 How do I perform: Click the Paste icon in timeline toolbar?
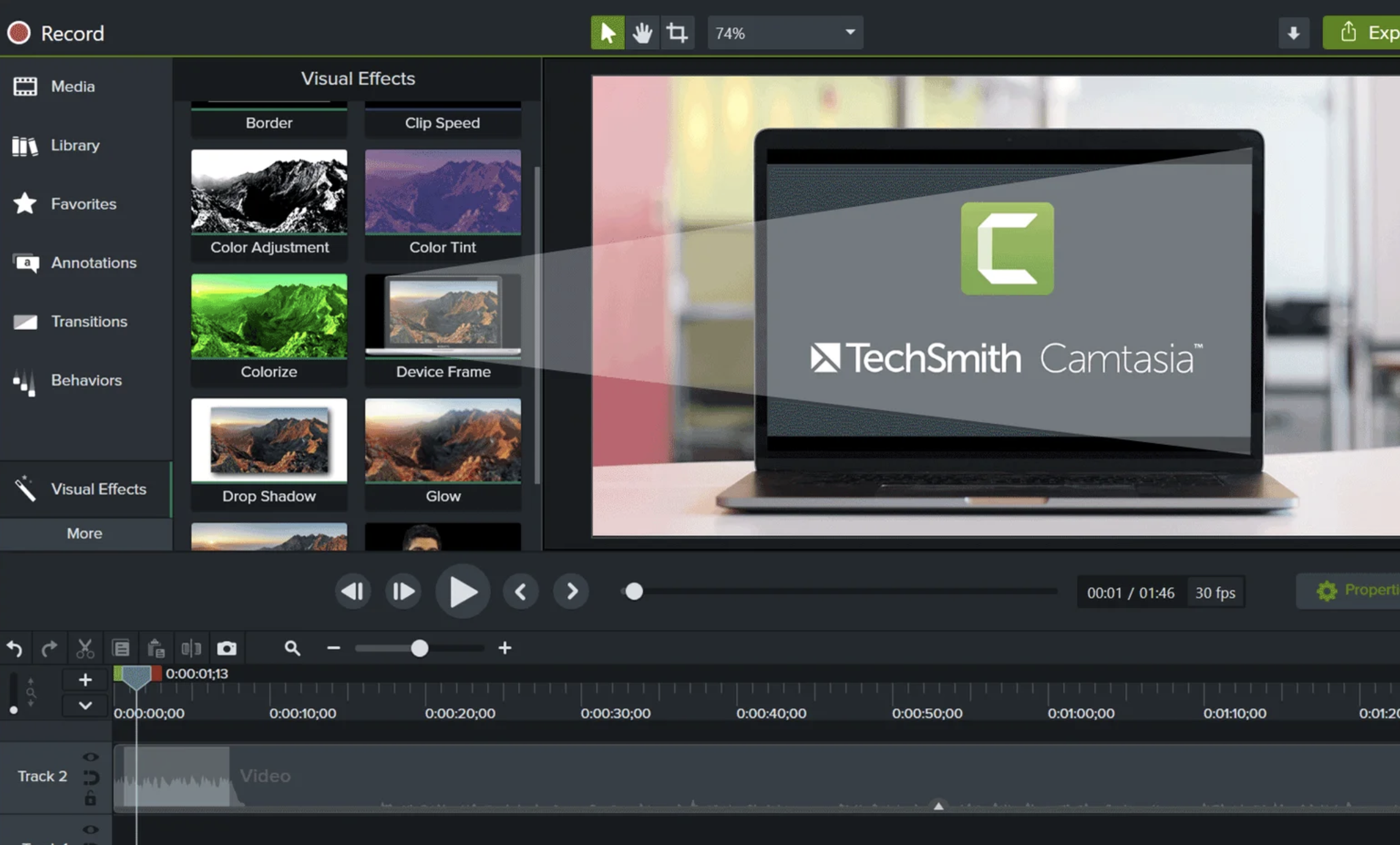coord(156,649)
